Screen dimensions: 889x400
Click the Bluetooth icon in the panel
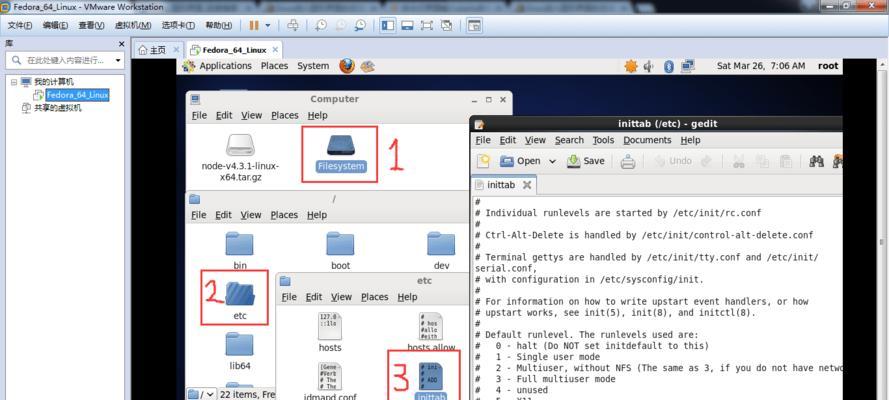point(668,66)
